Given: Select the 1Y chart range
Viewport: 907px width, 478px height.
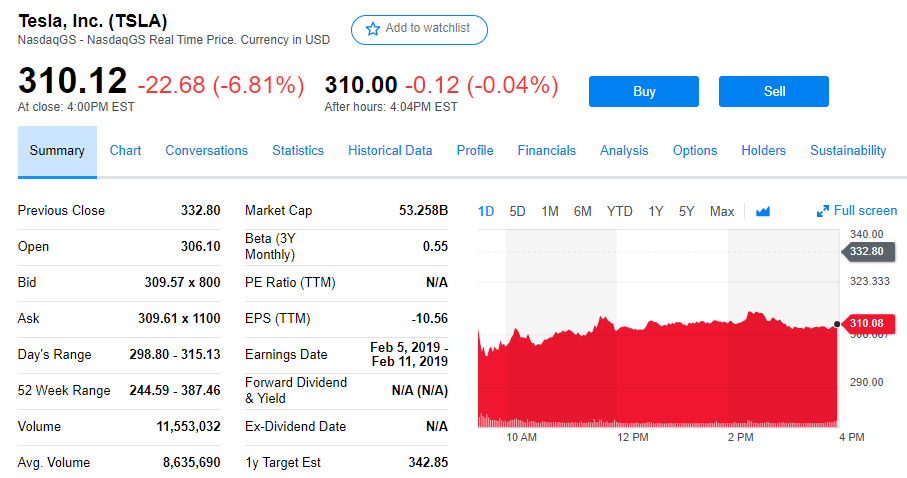Looking at the screenshot, I should [x=655, y=212].
